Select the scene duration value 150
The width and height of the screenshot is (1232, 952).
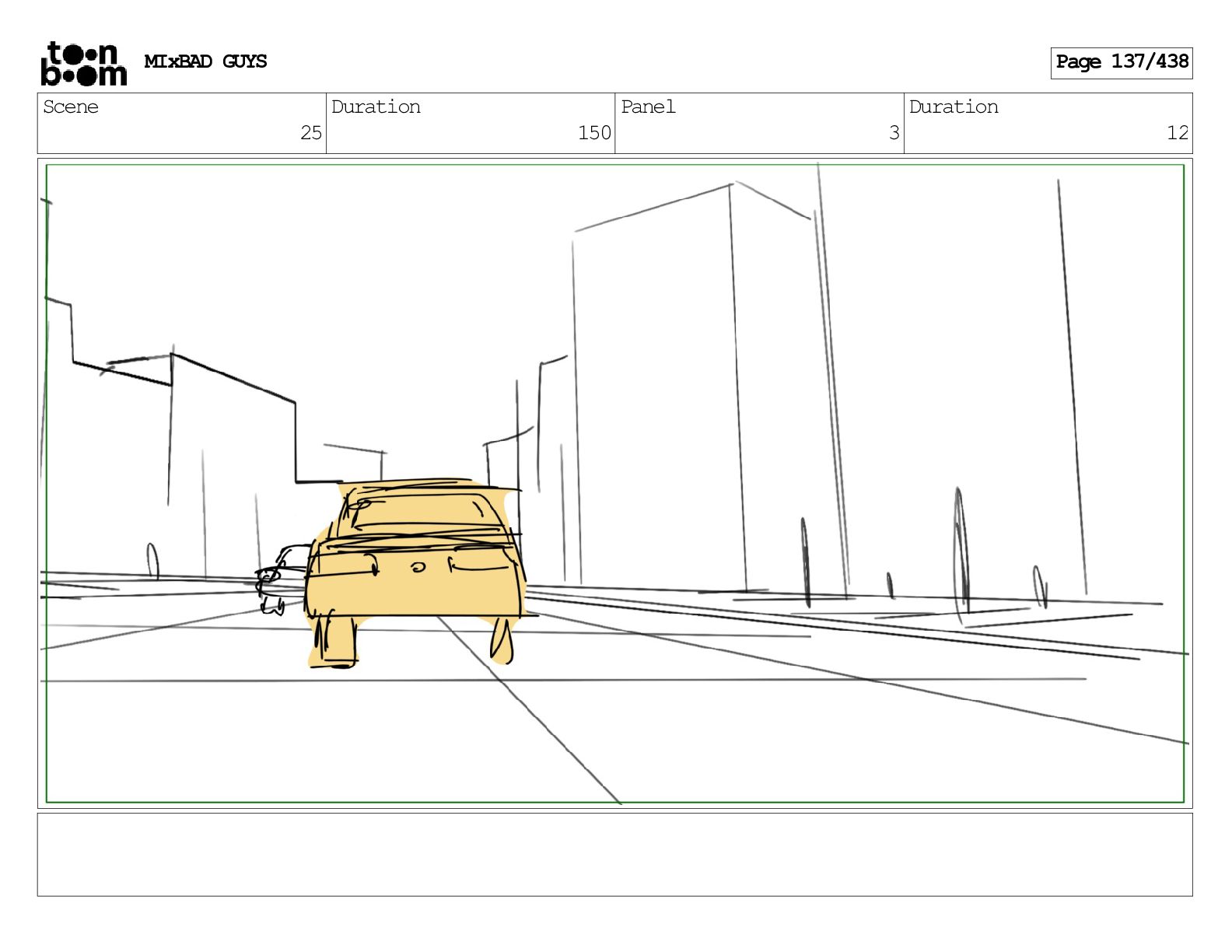594,133
